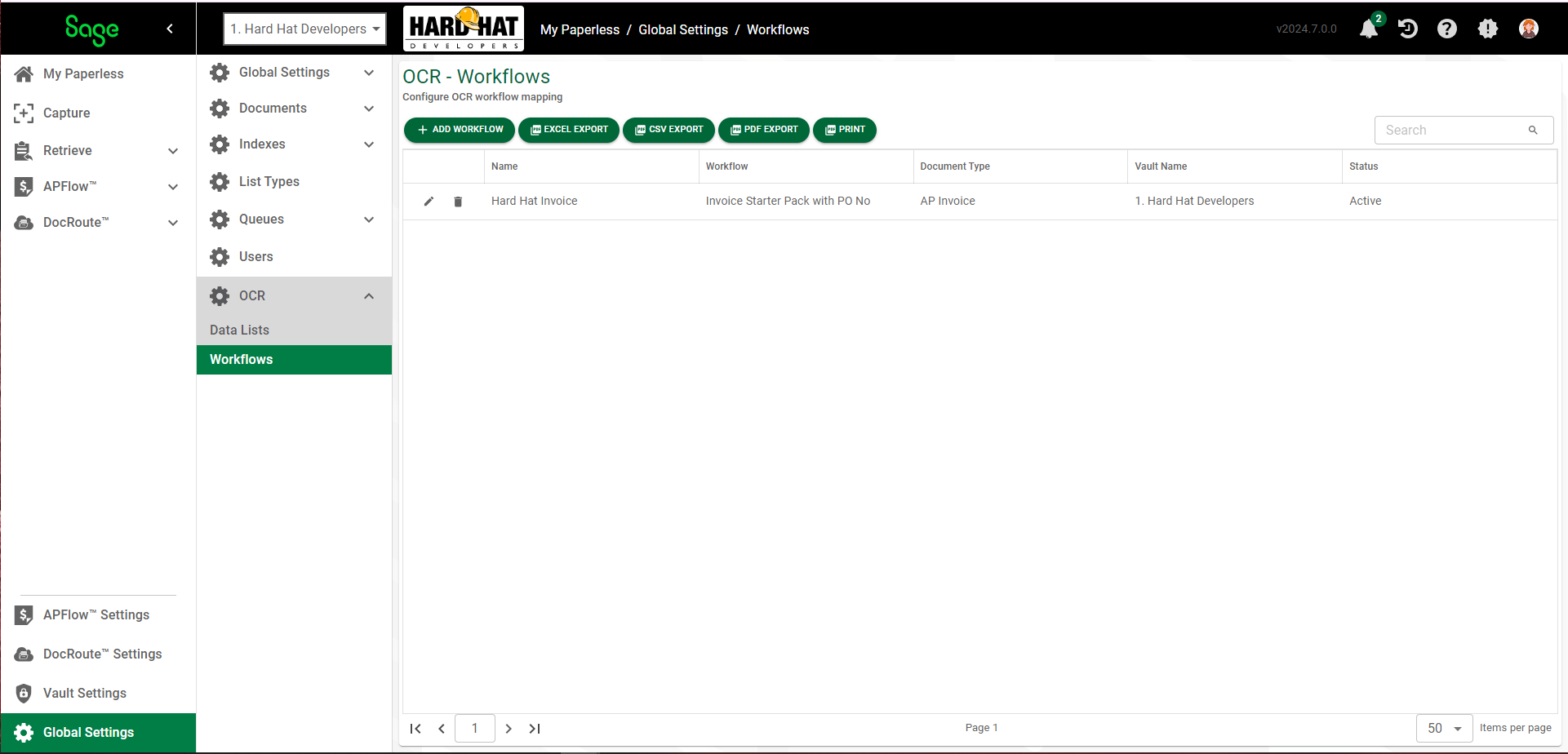Click the Hard Hat Developers logo

(464, 29)
